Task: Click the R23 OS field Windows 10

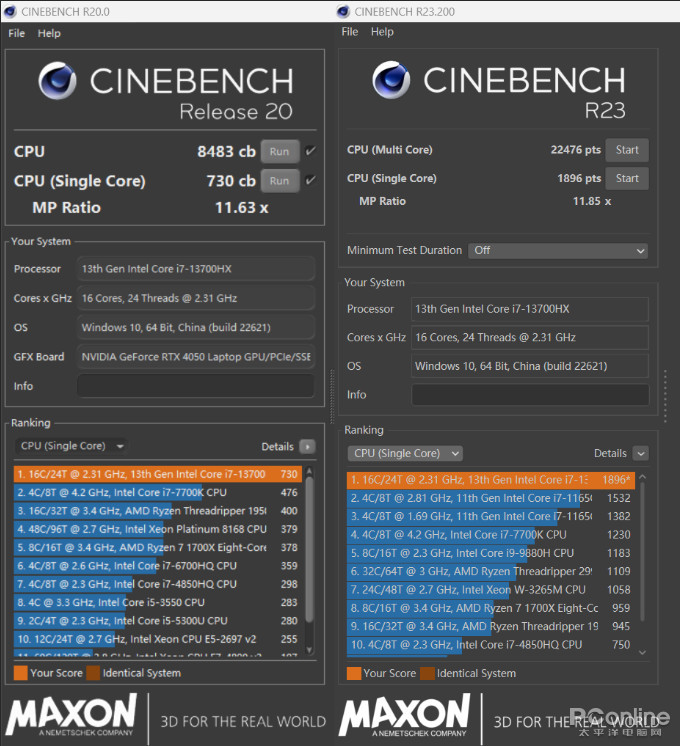Action: pyautogui.click(x=530, y=366)
